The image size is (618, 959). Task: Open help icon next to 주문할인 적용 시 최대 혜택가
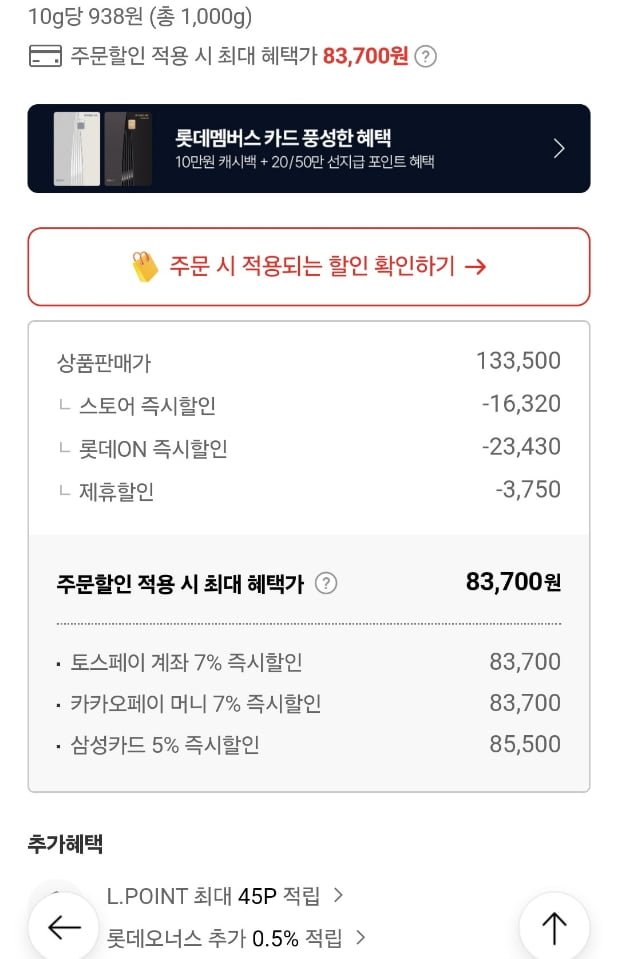[x=326, y=583]
